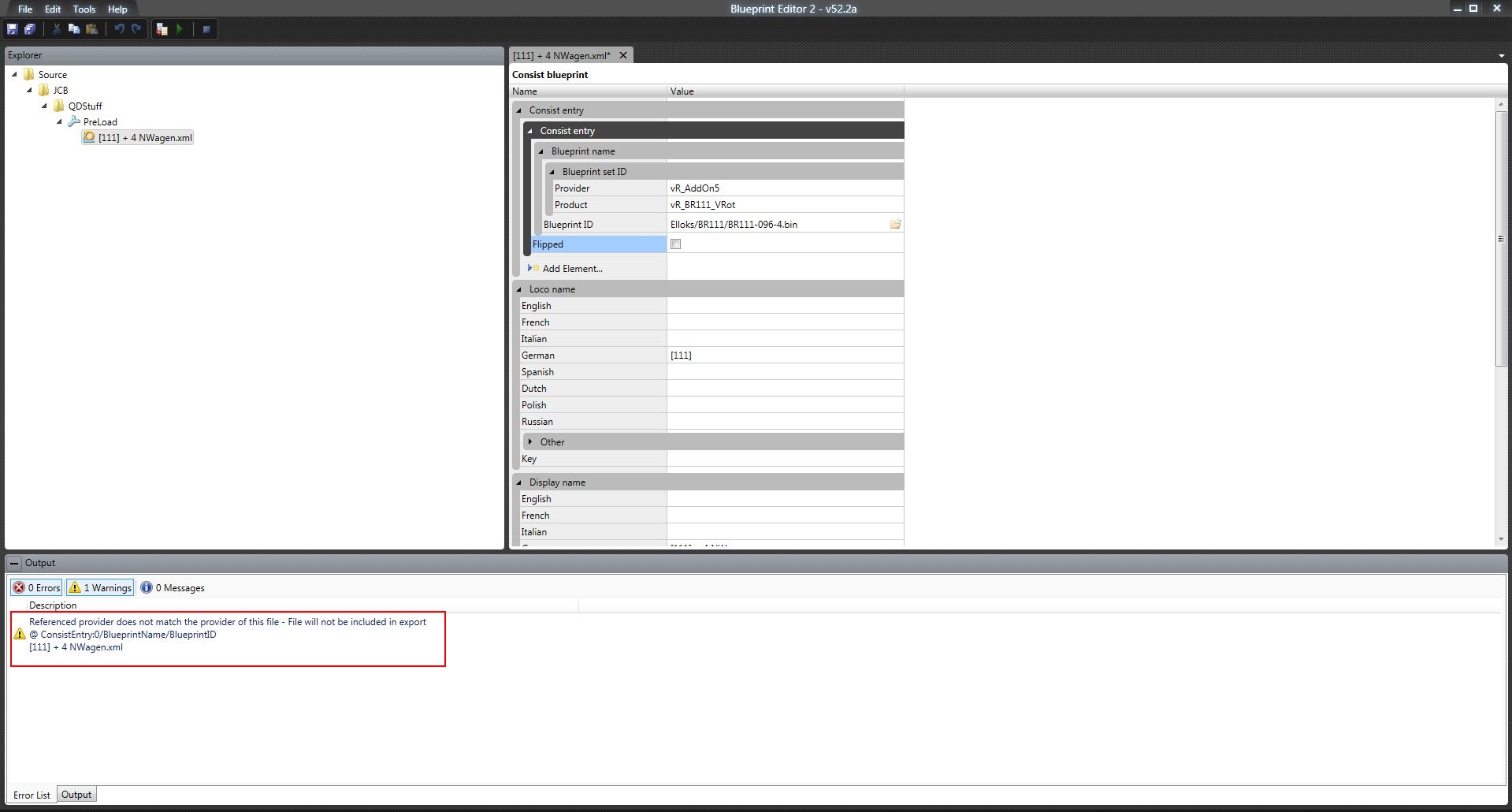Edit the Product value vR_BR111_VRot

tap(785, 205)
